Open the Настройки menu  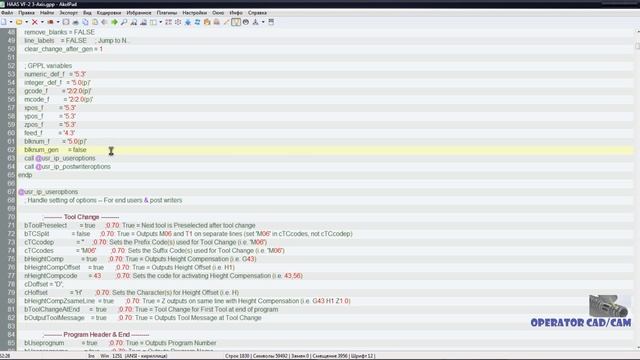tap(195, 13)
